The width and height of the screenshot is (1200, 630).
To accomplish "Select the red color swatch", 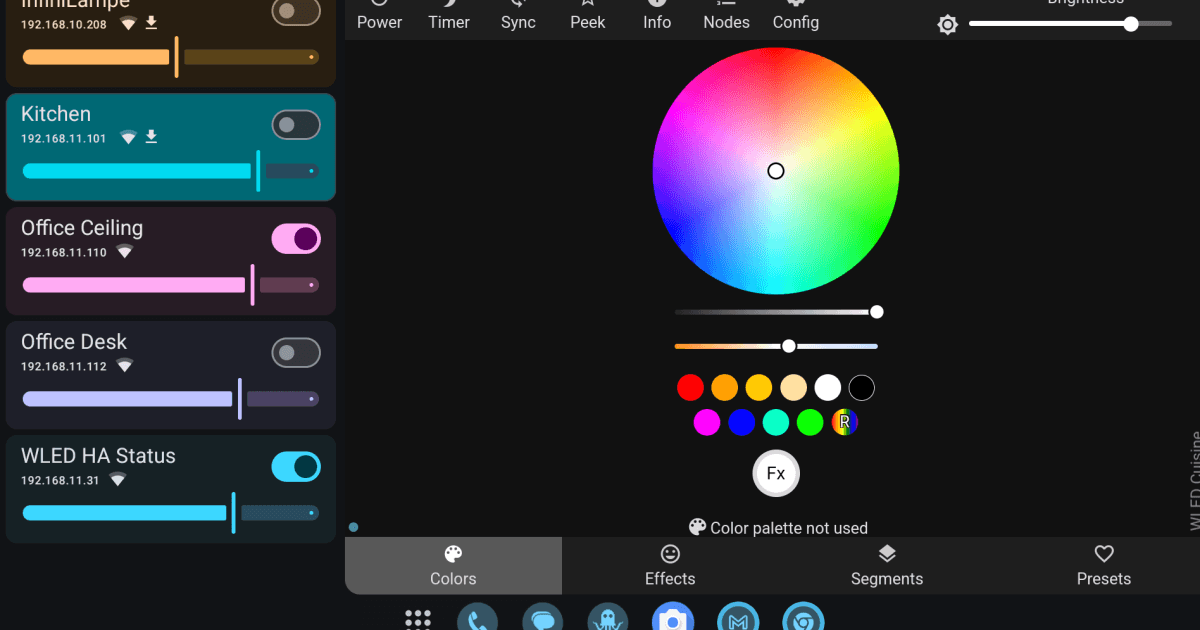I will (x=690, y=387).
